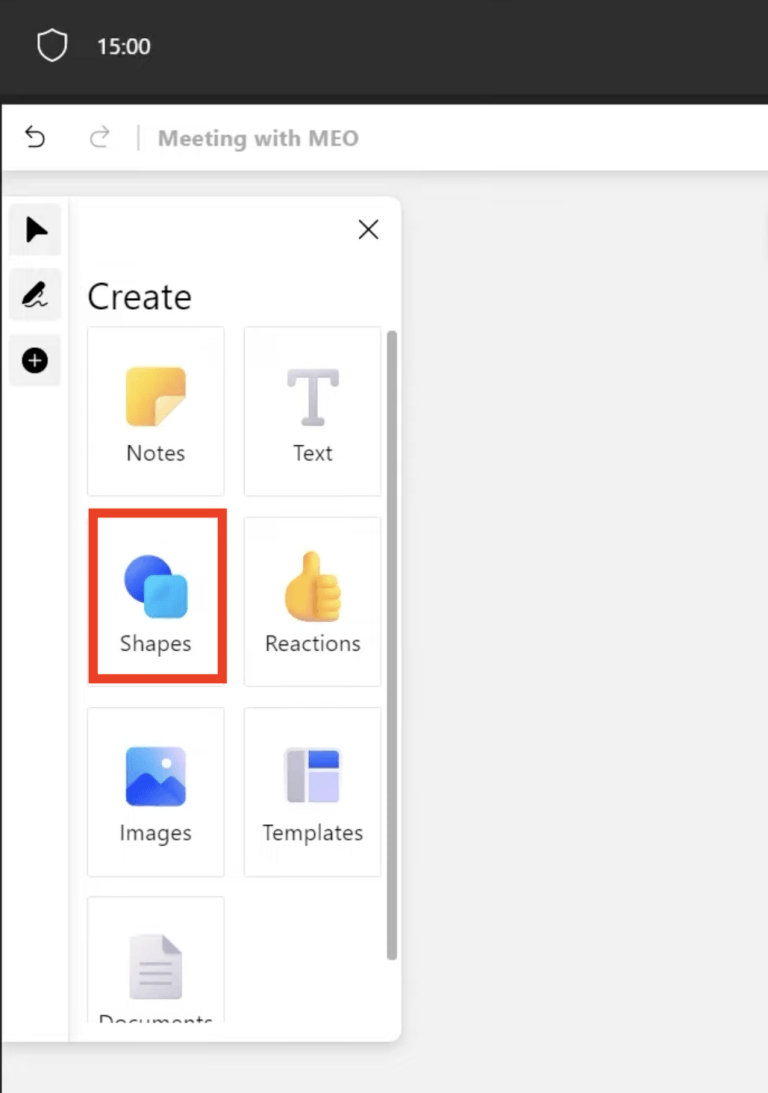Click the shield icon in status bar
This screenshot has height=1093, width=768.
(52, 45)
